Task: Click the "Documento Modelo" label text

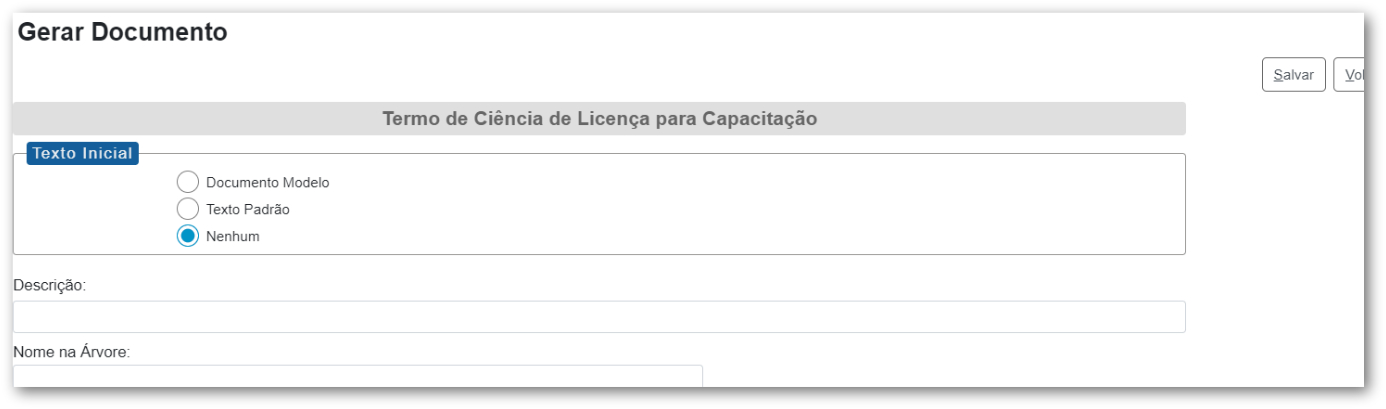Action: point(267,183)
